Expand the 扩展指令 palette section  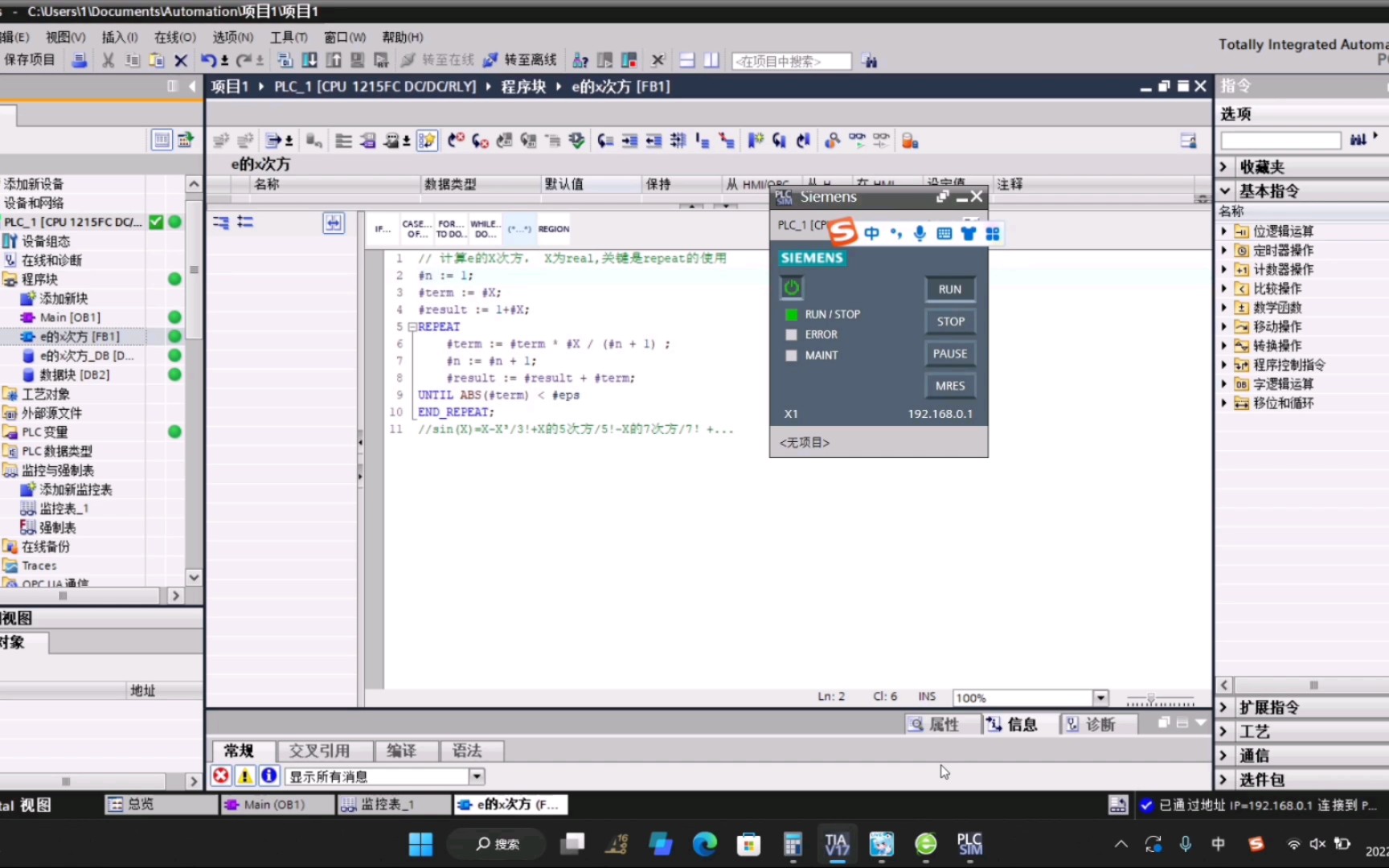[x=1224, y=707]
